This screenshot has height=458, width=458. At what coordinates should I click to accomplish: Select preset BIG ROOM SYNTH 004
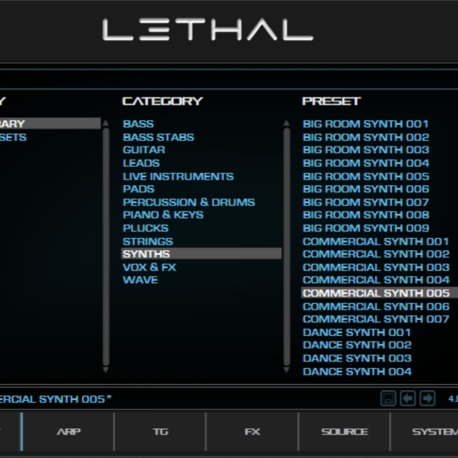pos(366,163)
